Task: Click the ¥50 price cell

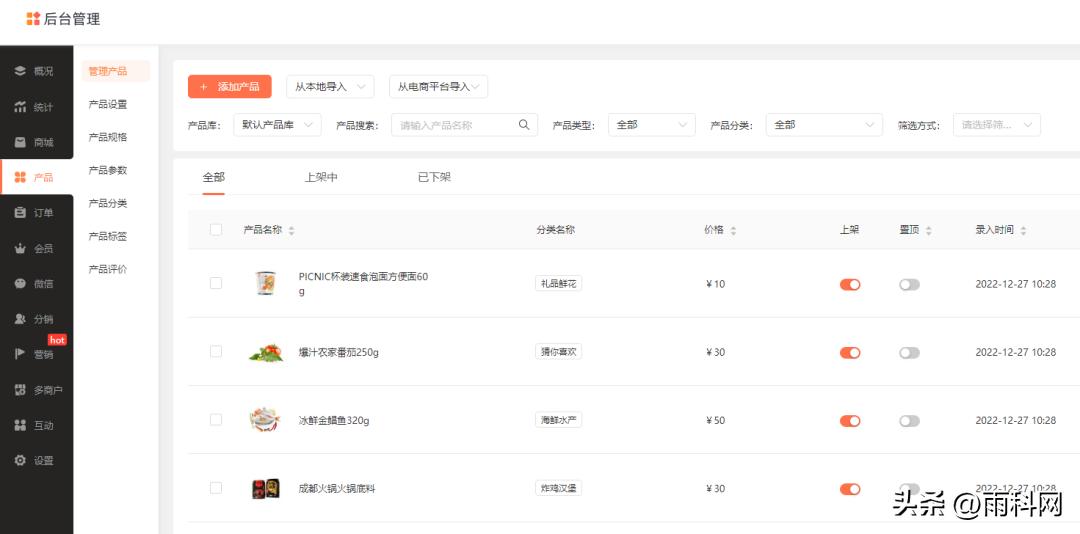Action: pyautogui.click(x=716, y=420)
